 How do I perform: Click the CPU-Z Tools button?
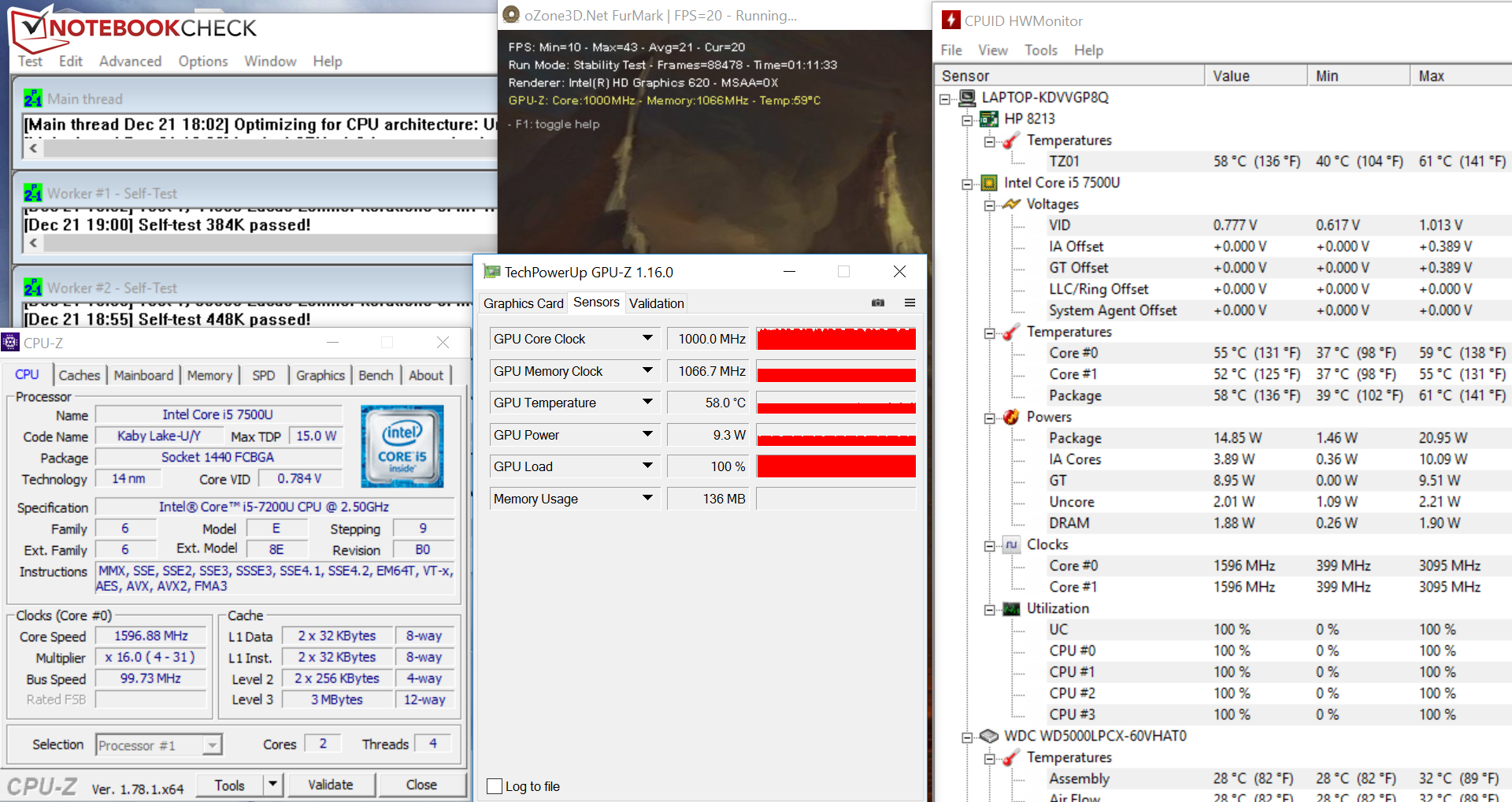click(229, 785)
